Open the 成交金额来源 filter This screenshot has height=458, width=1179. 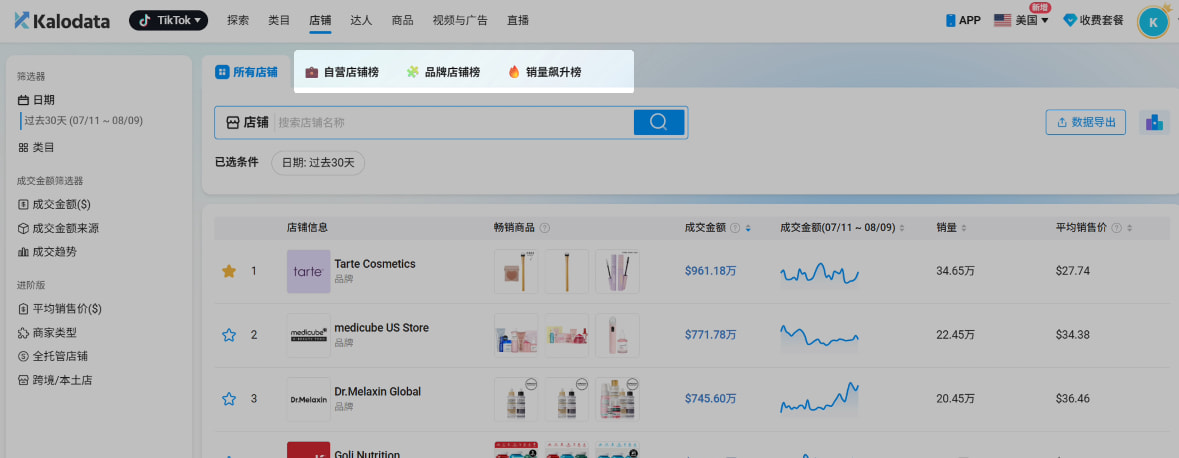tap(58, 228)
